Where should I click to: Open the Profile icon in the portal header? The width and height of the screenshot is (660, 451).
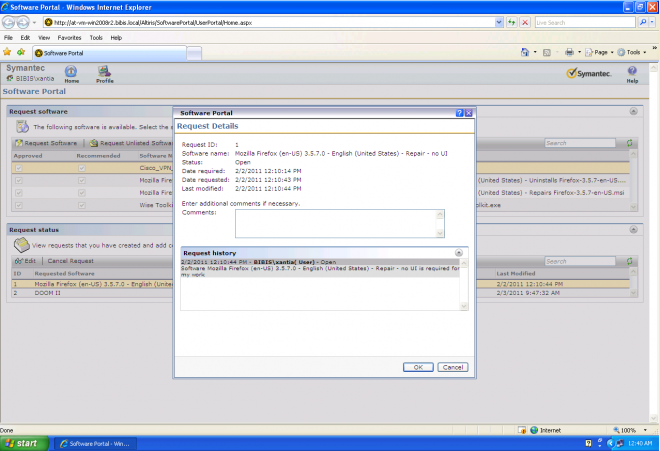pos(104,74)
